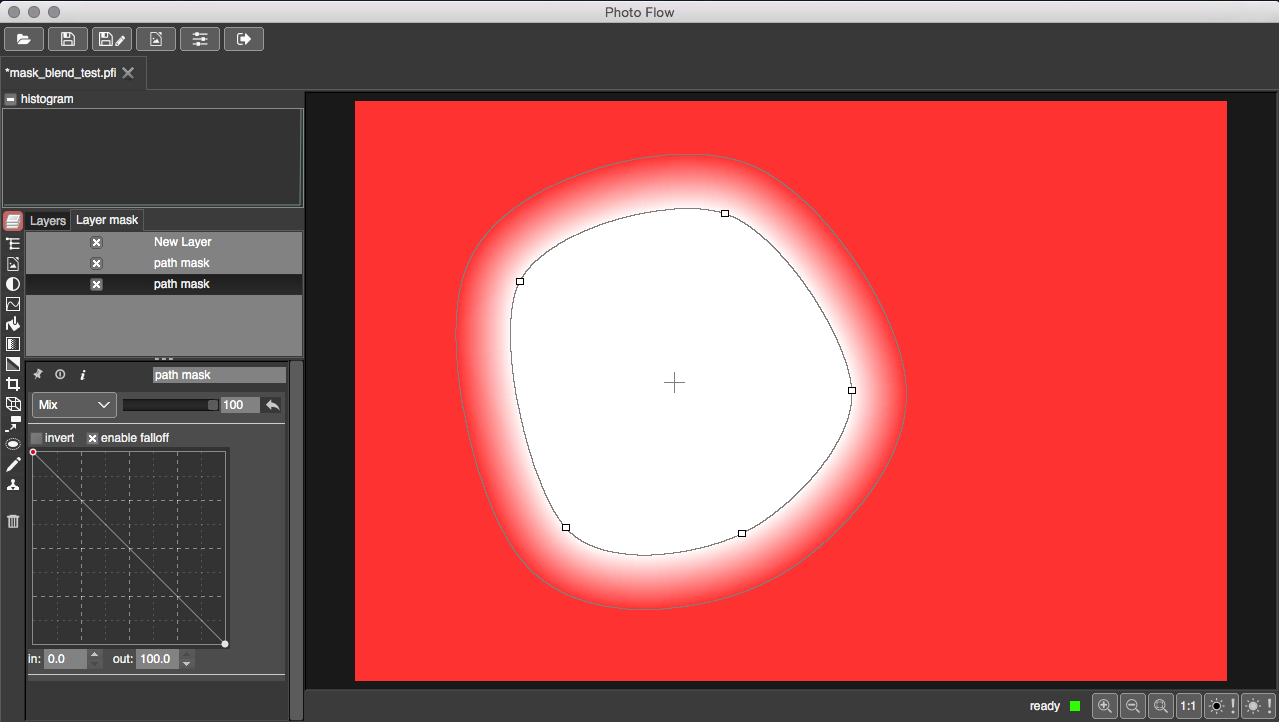Open the Mix blend mode dropdown
The height and width of the screenshot is (722, 1279).
point(74,405)
